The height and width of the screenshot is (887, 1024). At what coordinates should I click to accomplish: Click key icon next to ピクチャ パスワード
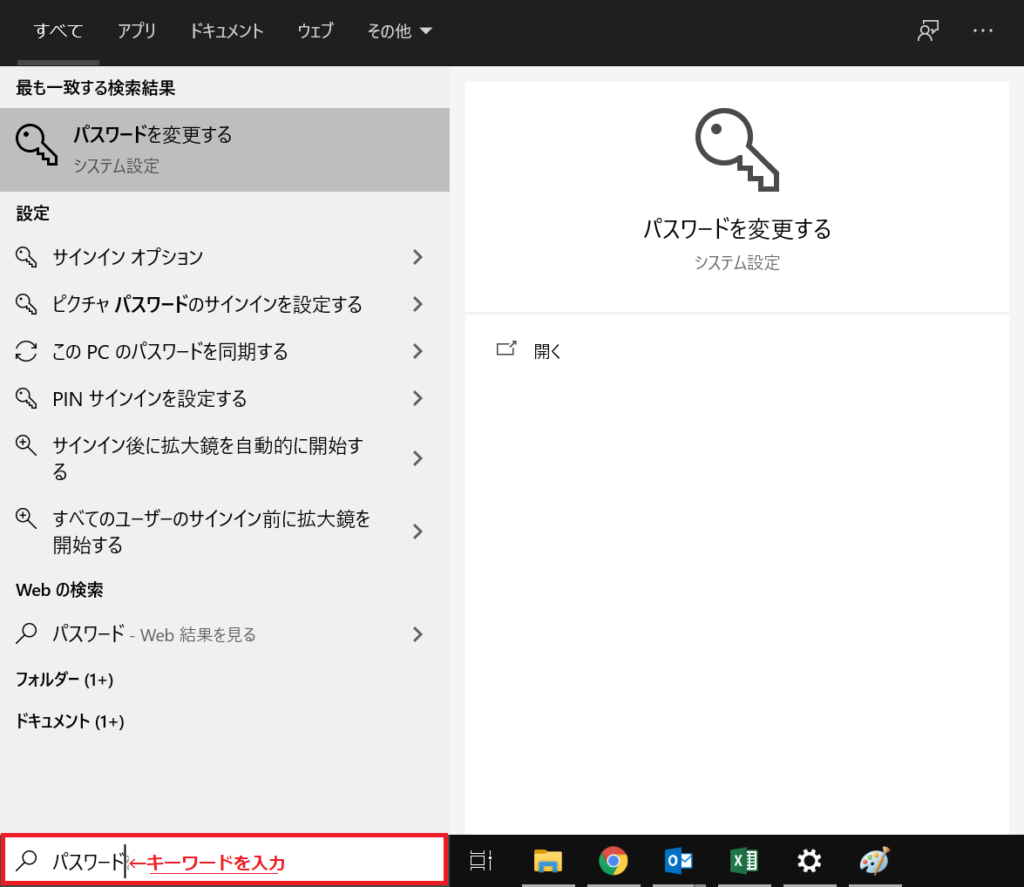(x=26, y=304)
